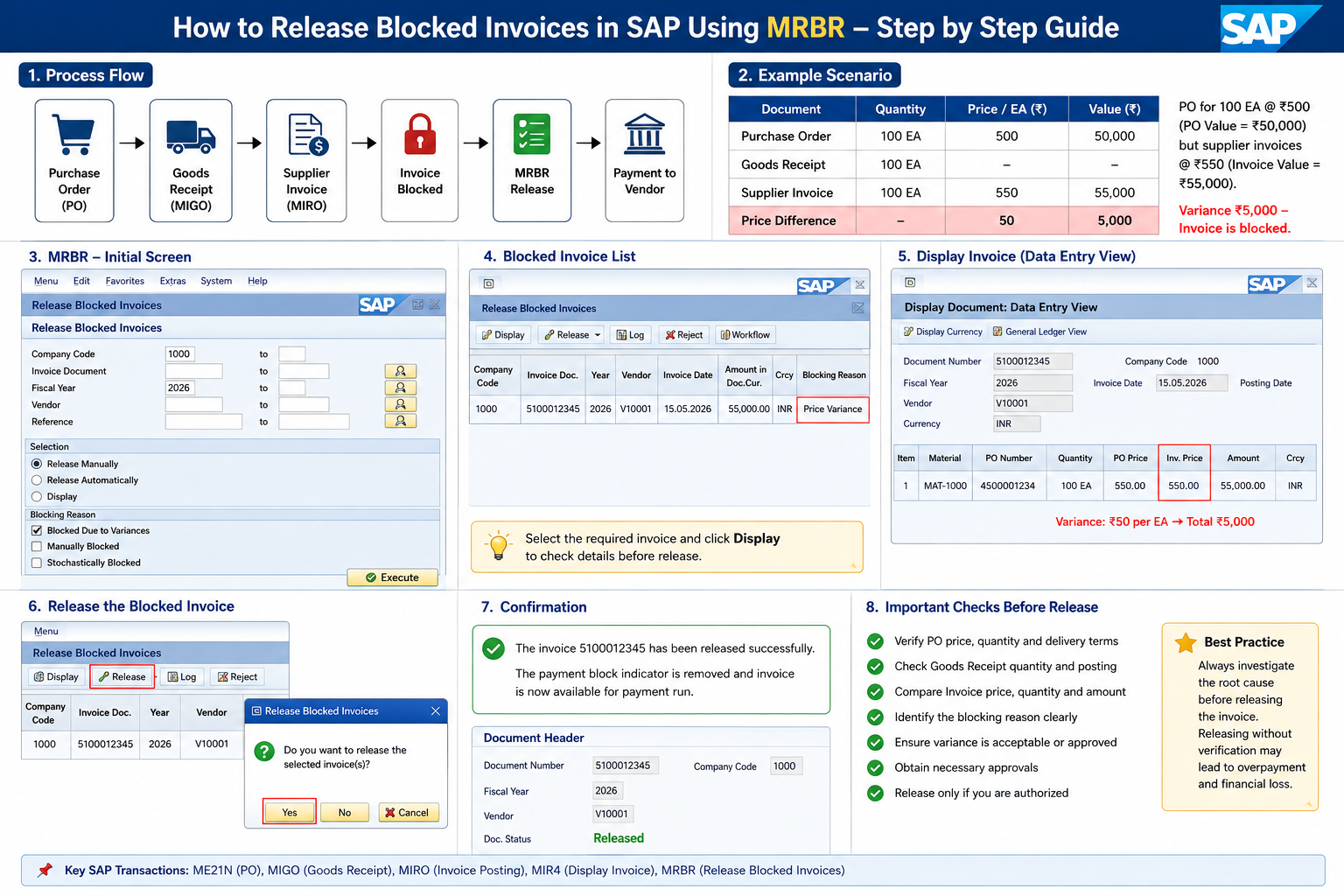
Task: Click the red pushpin icon near Key SAP Transactions
Action: [x=45, y=870]
